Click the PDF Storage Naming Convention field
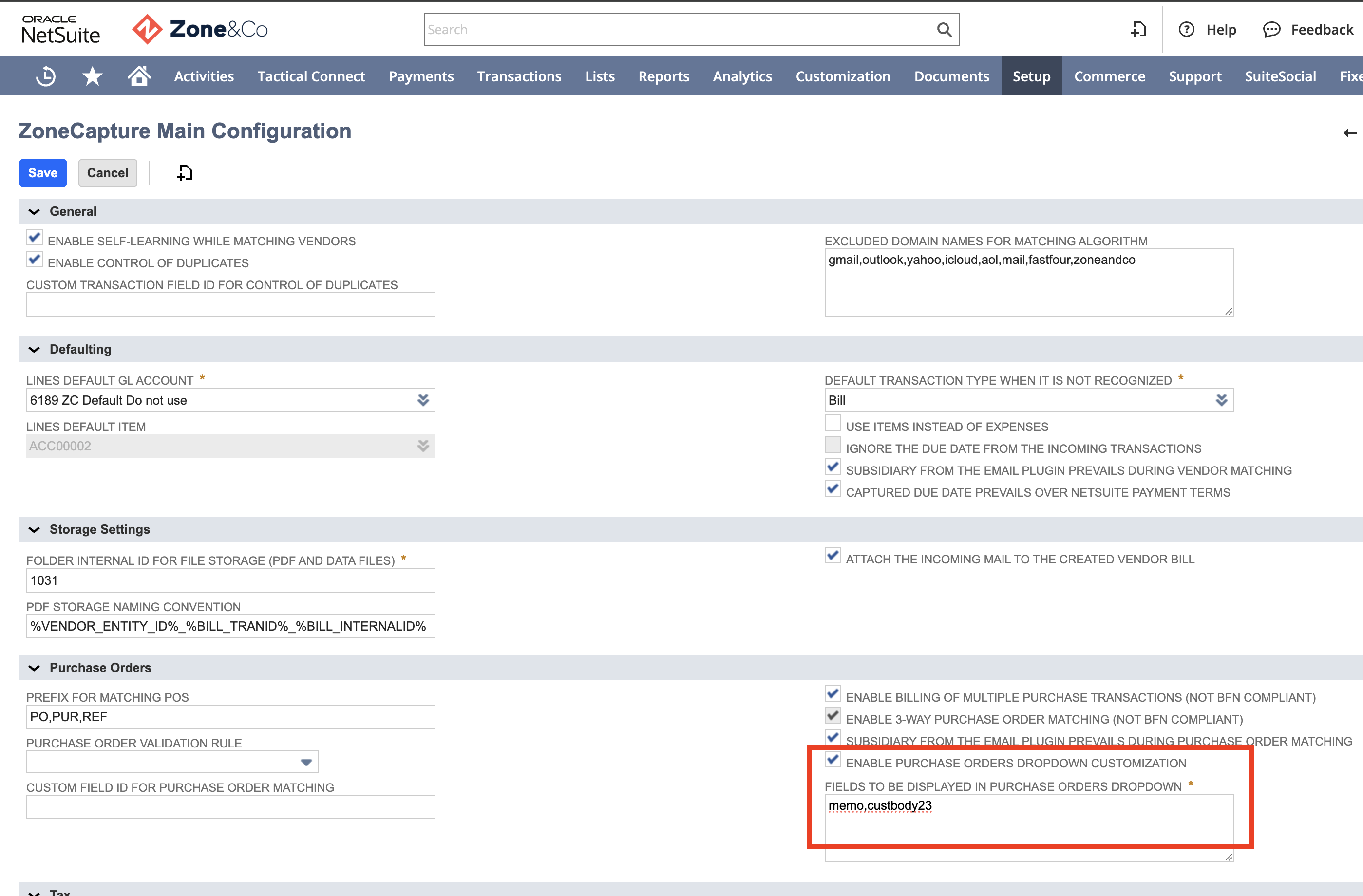This screenshot has width=1363, height=896. point(231,626)
